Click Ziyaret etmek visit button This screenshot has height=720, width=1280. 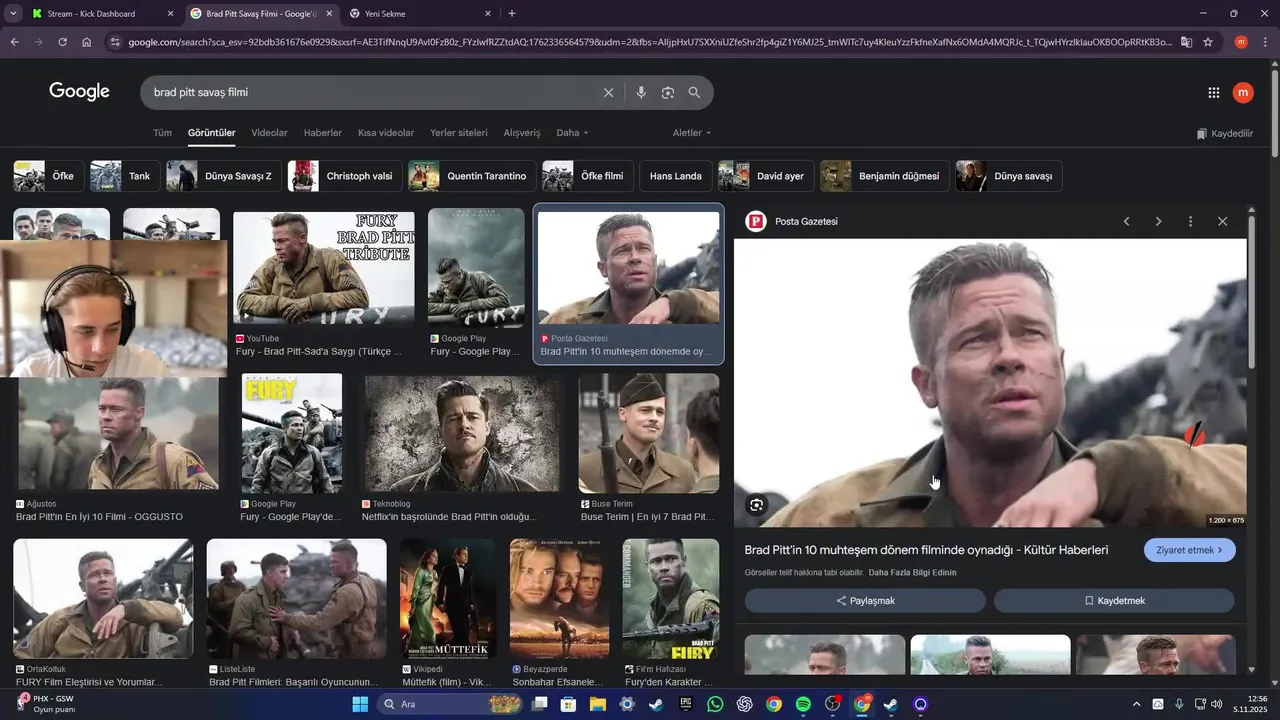[1190, 550]
